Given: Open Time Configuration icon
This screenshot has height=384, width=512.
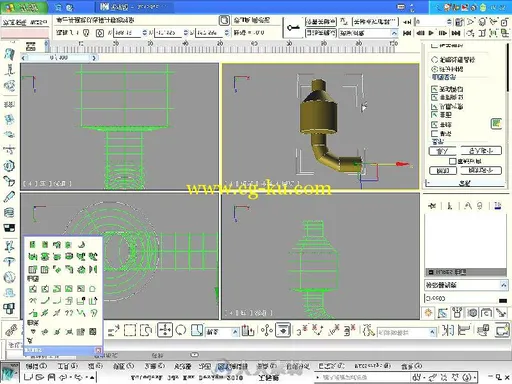Looking at the screenshot, I should pyautogui.click(x=459, y=22).
